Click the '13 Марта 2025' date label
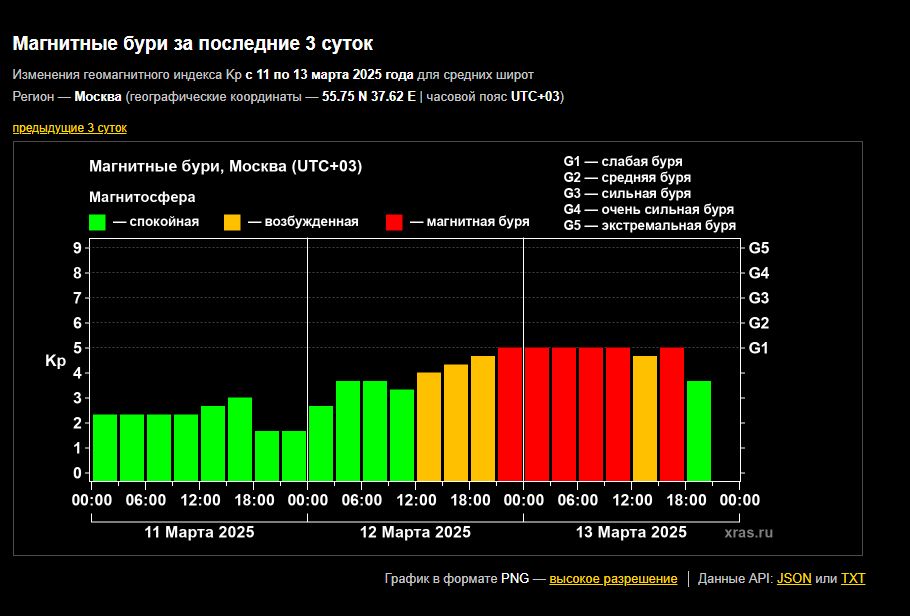Screen dimensions: 910x616 click(x=631, y=532)
